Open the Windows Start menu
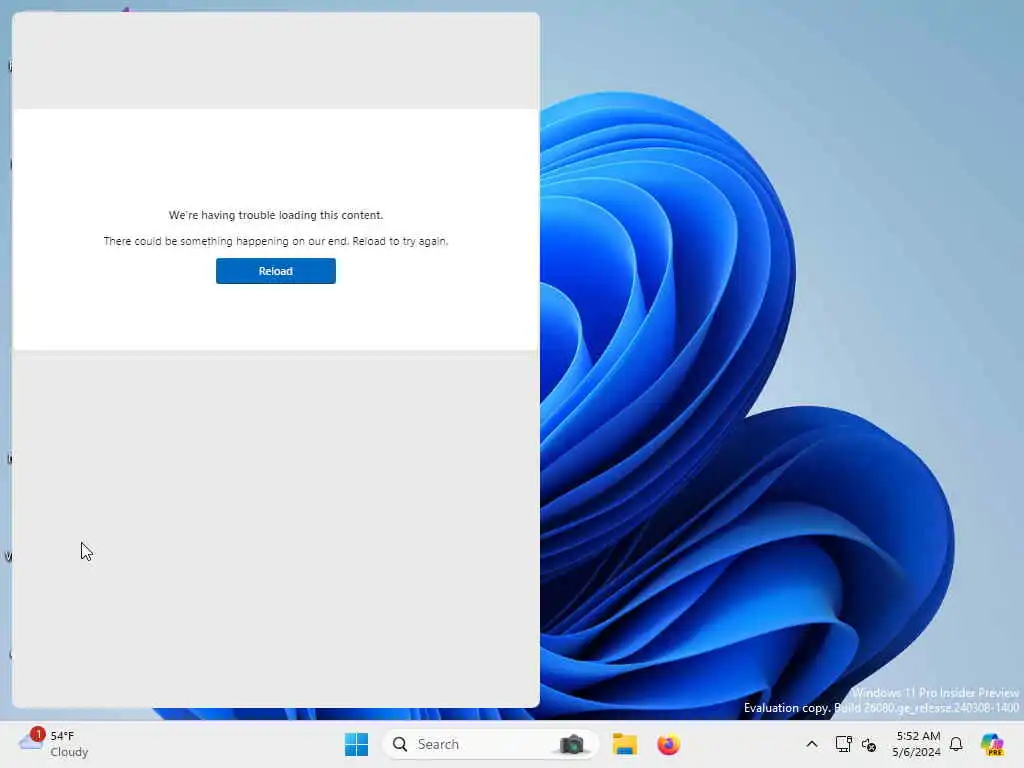Viewport: 1024px width, 768px height. click(x=357, y=744)
